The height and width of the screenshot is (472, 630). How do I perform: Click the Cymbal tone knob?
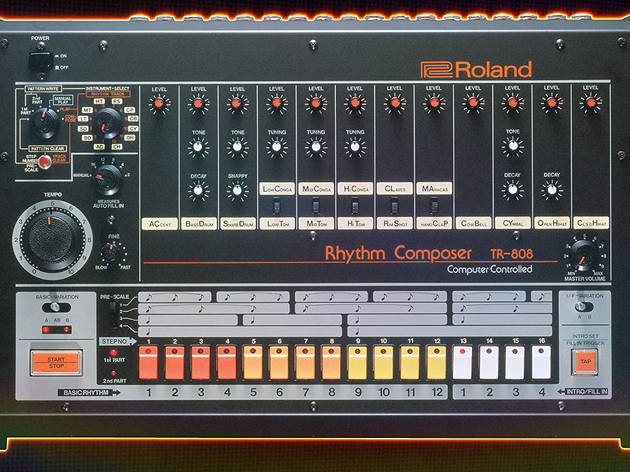[513, 146]
